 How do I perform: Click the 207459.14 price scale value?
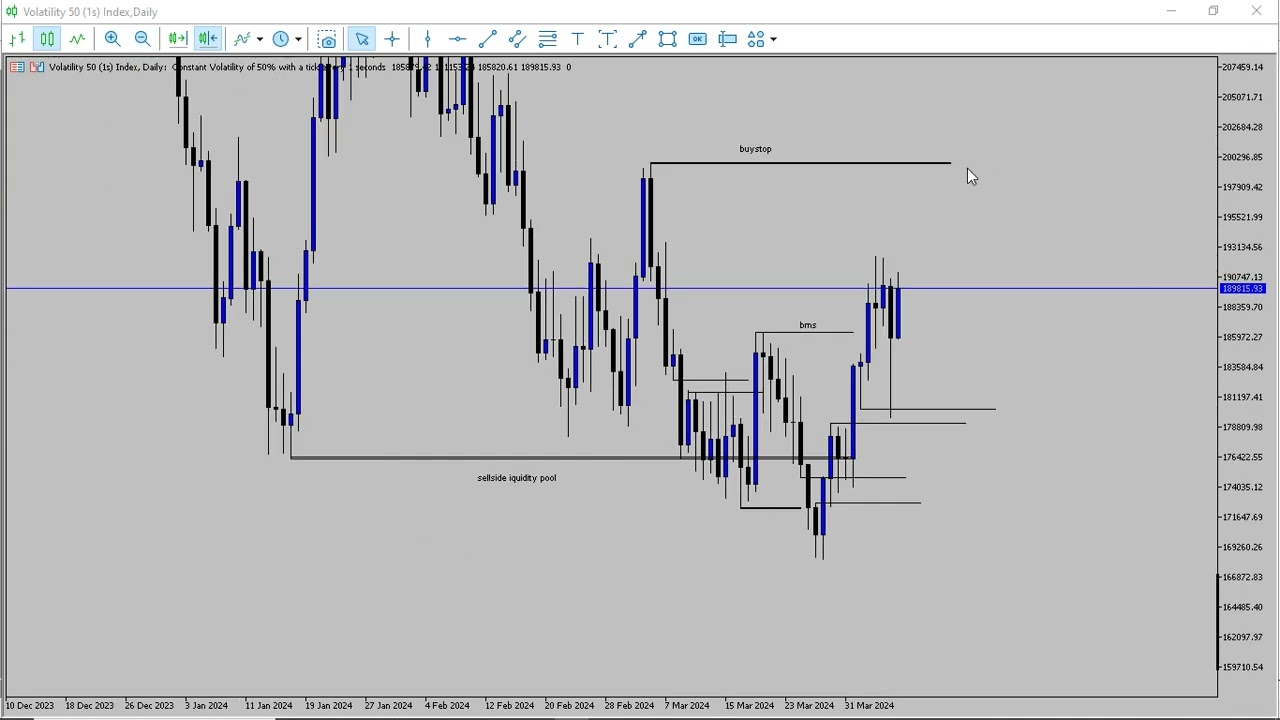[1242, 67]
